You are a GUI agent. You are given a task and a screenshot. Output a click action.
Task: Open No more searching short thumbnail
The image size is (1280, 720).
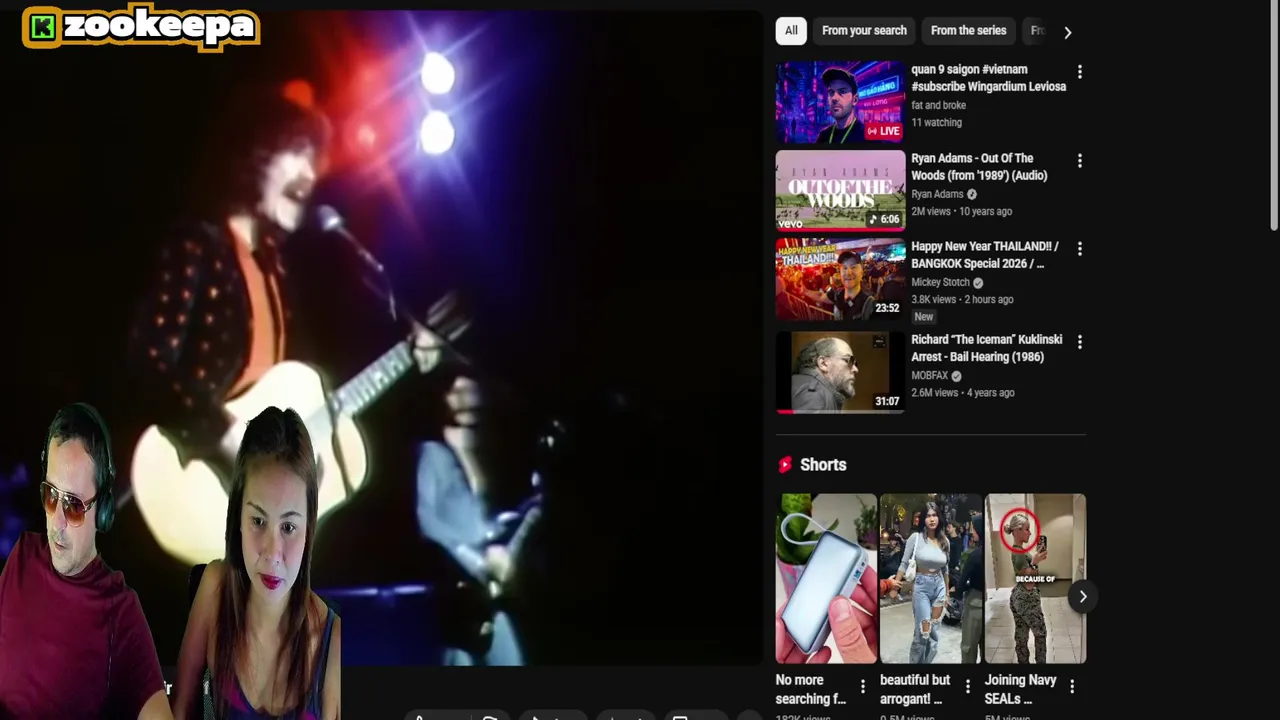click(x=826, y=578)
